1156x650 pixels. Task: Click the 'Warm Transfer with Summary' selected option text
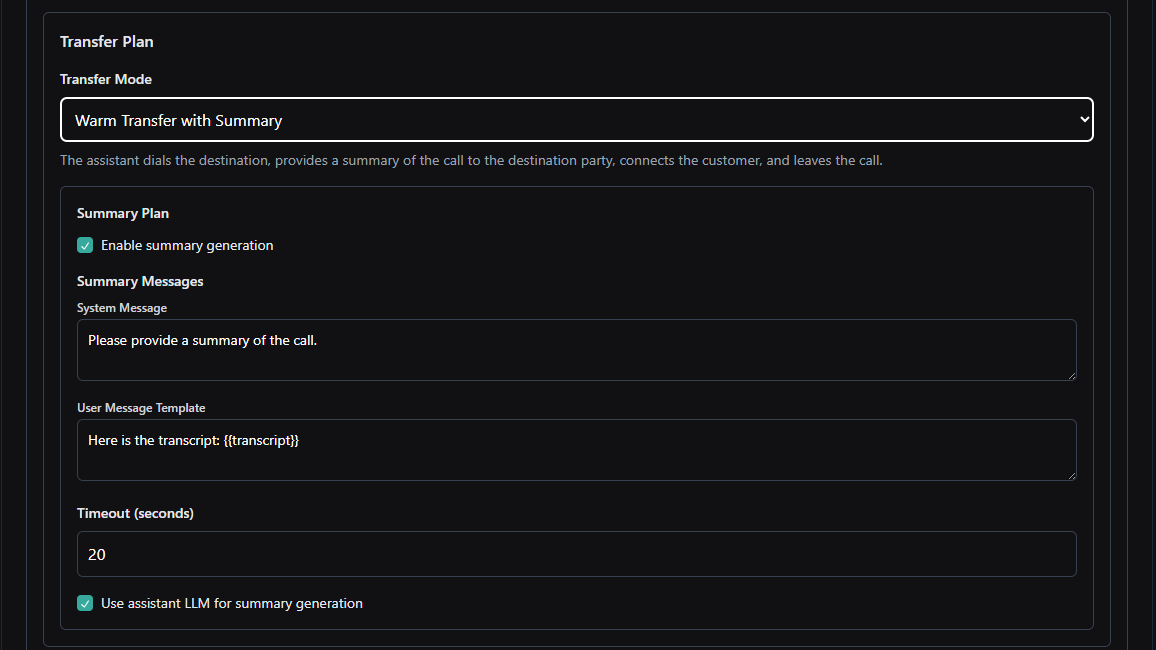179,121
